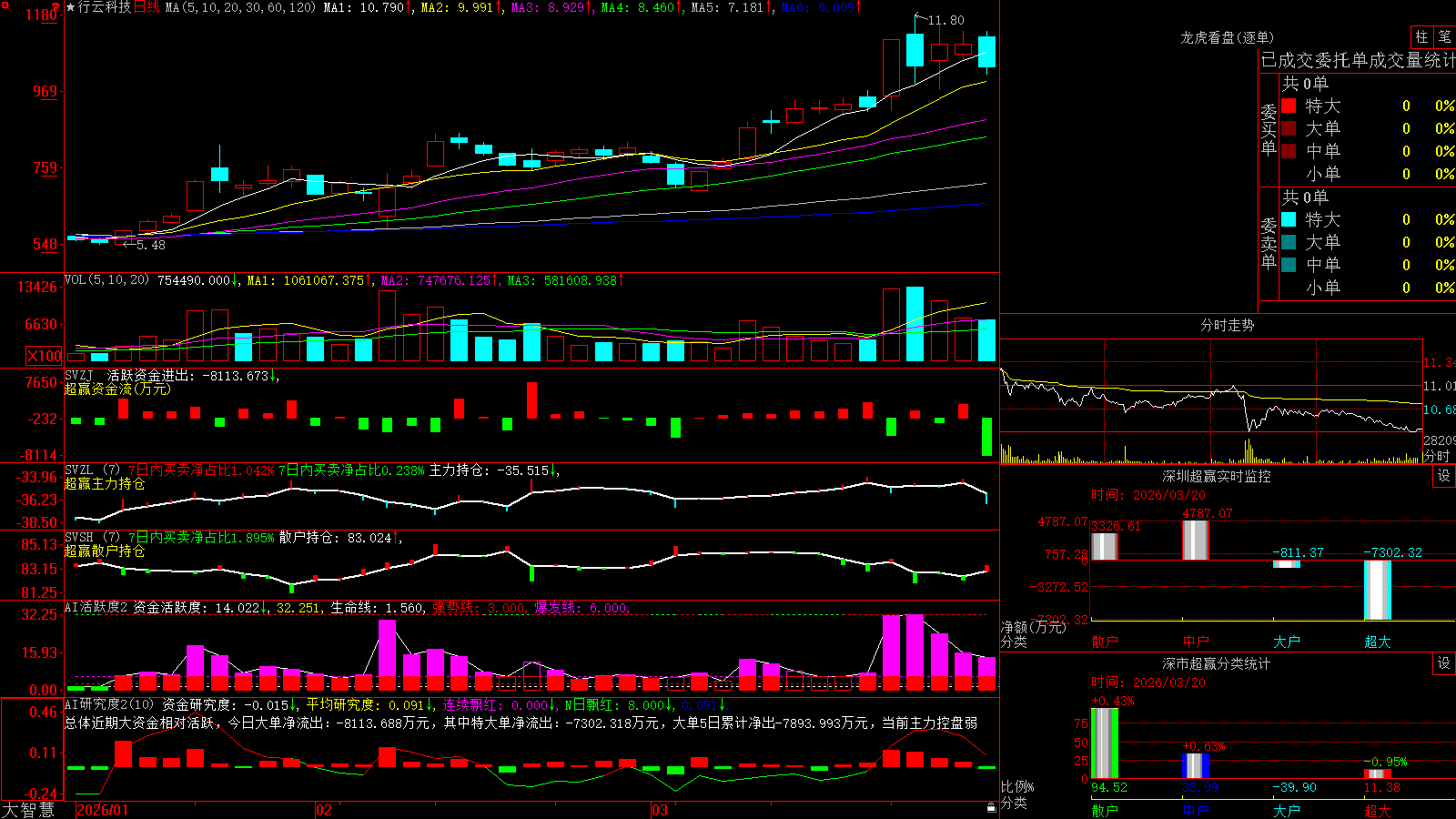1456x819 pixels.
Task: Click the 03 month marker on timeline
Action: tap(660, 810)
